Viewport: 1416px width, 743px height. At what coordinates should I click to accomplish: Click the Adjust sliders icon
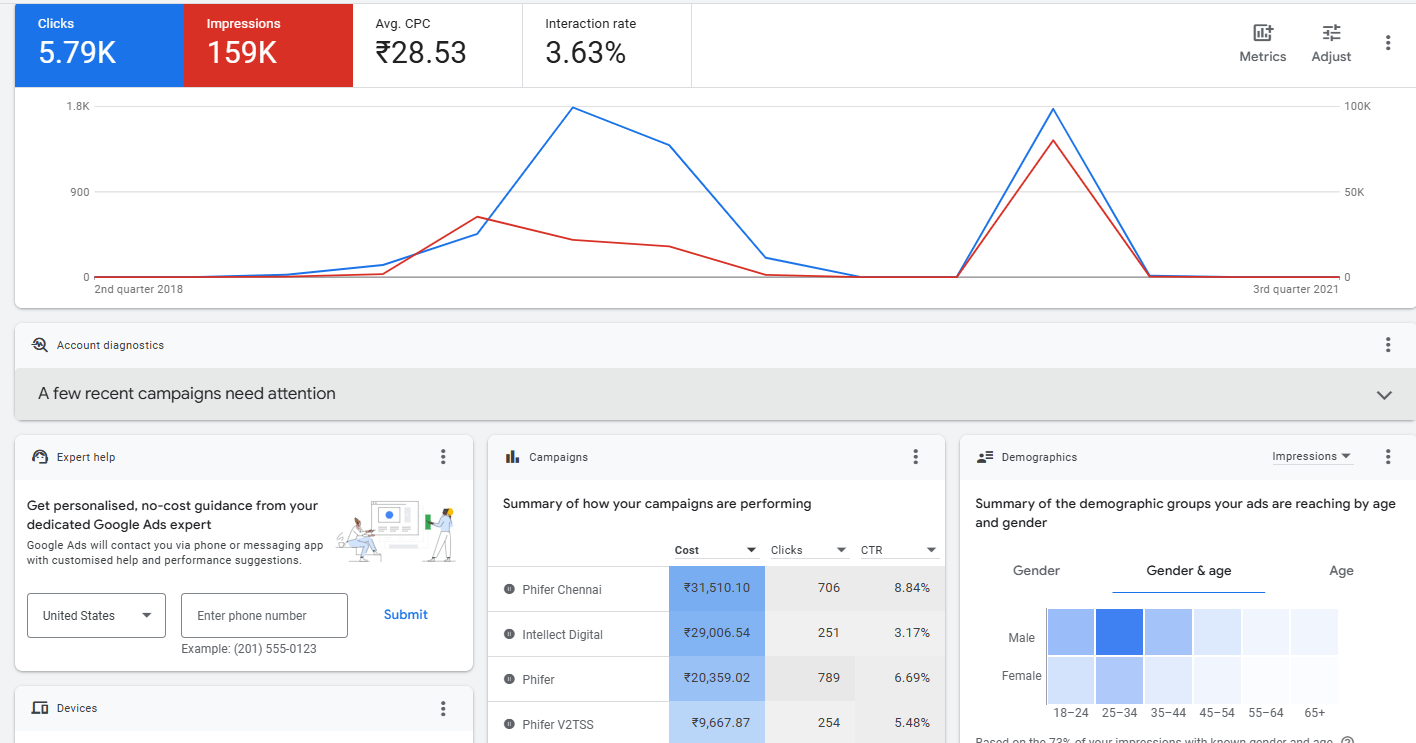point(1331,44)
